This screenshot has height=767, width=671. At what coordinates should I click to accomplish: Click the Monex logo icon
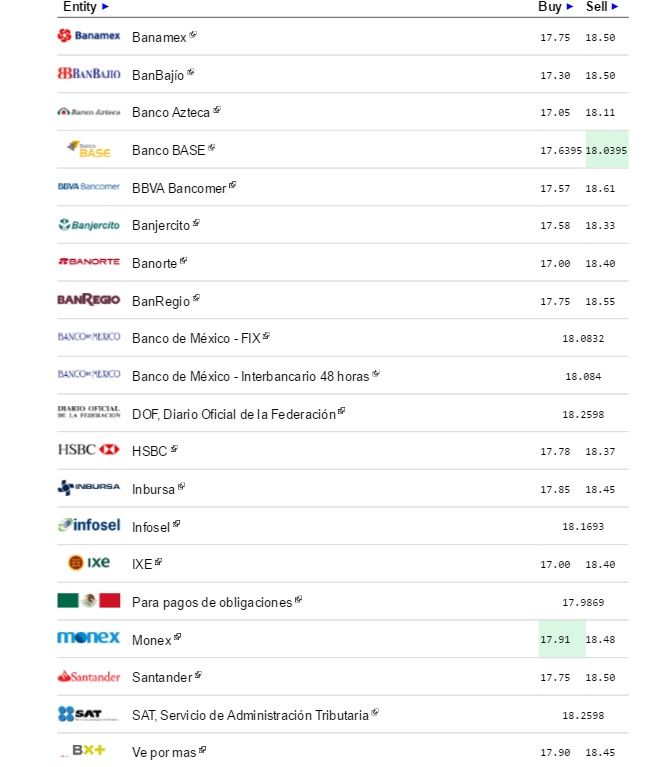coord(89,638)
